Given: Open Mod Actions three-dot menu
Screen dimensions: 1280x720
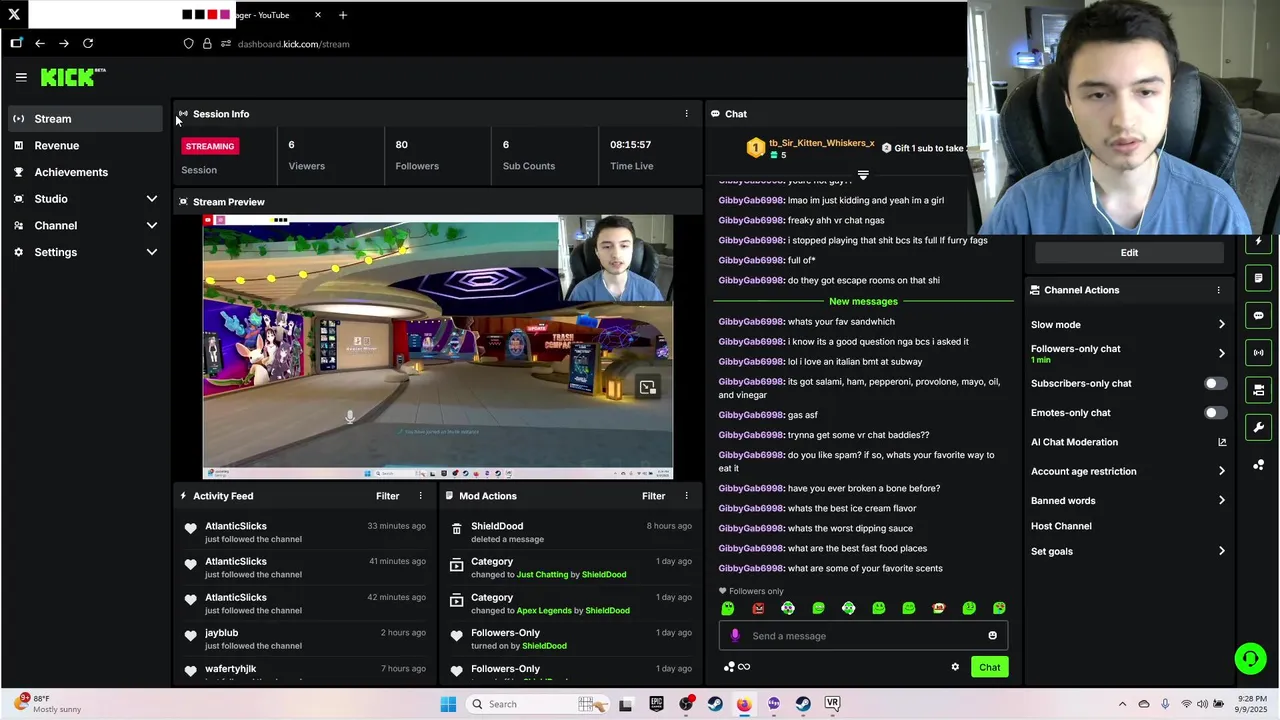Looking at the screenshot, I should (686, 496).
